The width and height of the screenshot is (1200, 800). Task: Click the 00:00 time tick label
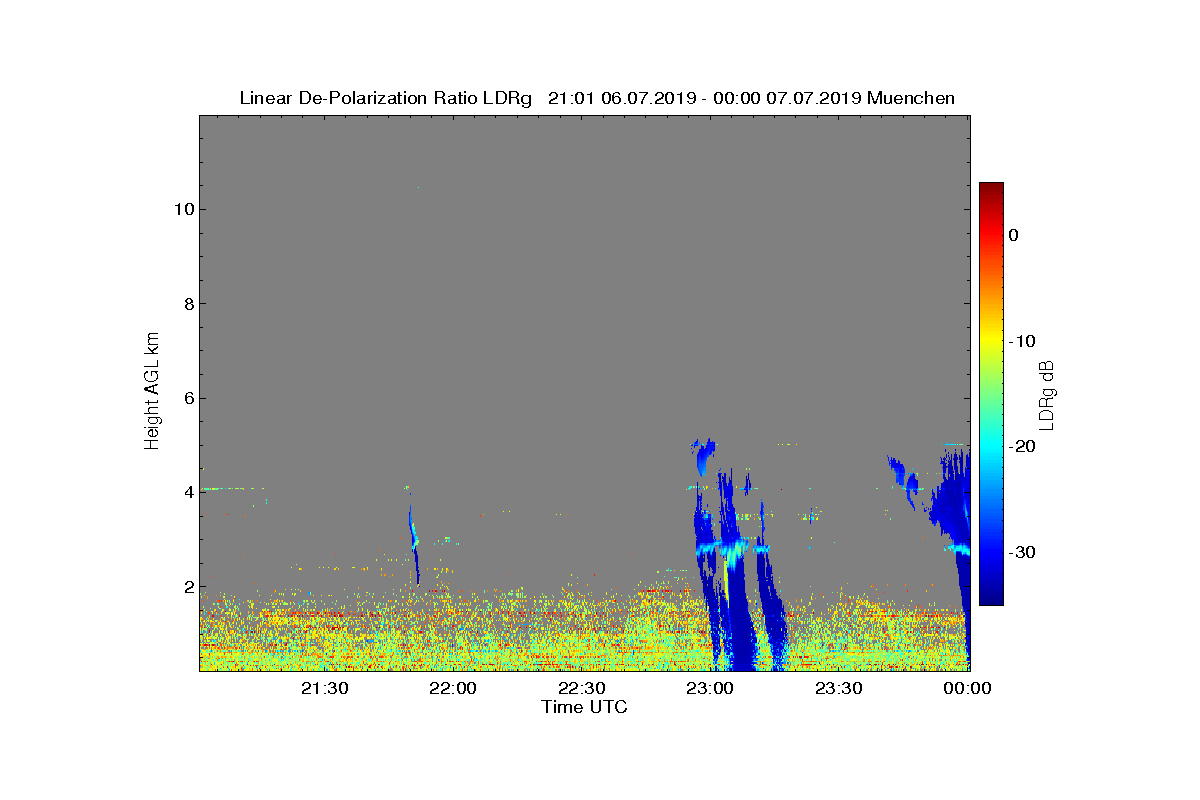point(967,688)
